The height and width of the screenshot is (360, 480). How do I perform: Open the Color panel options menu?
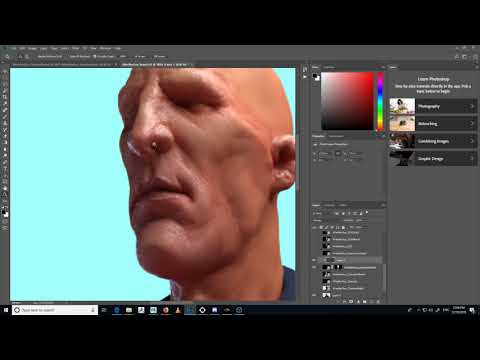tap(383, 67)
